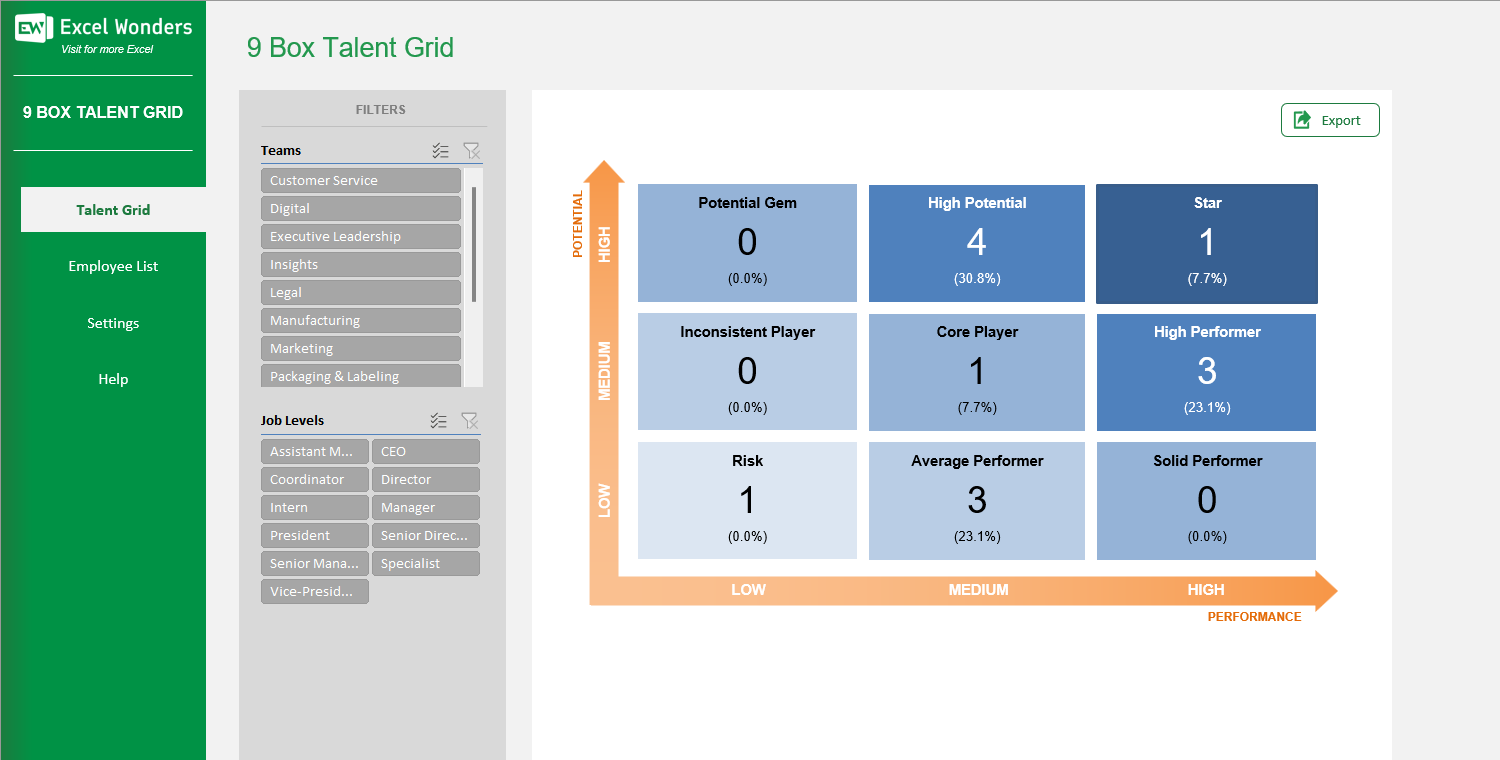Image resolution: width=1500 pixels, height=760 pixels.
Task: Click the Star cell in the grid
Action: pyautogui.click(x=1206, y=243)
